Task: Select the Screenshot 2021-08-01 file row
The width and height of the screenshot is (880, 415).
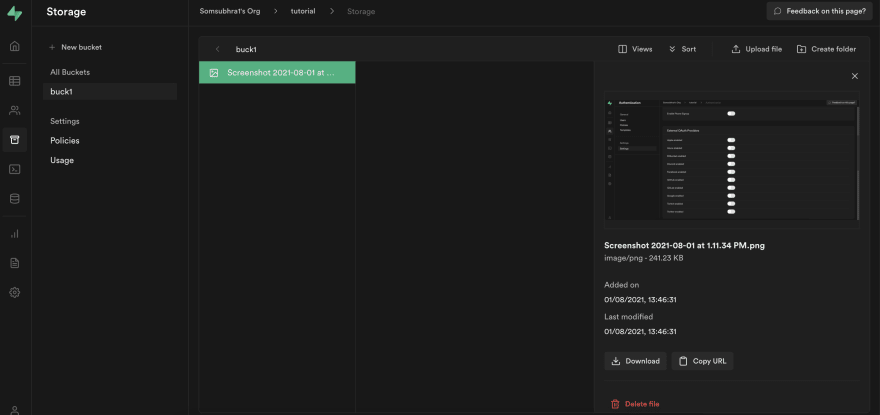Action: pos(277,72)
